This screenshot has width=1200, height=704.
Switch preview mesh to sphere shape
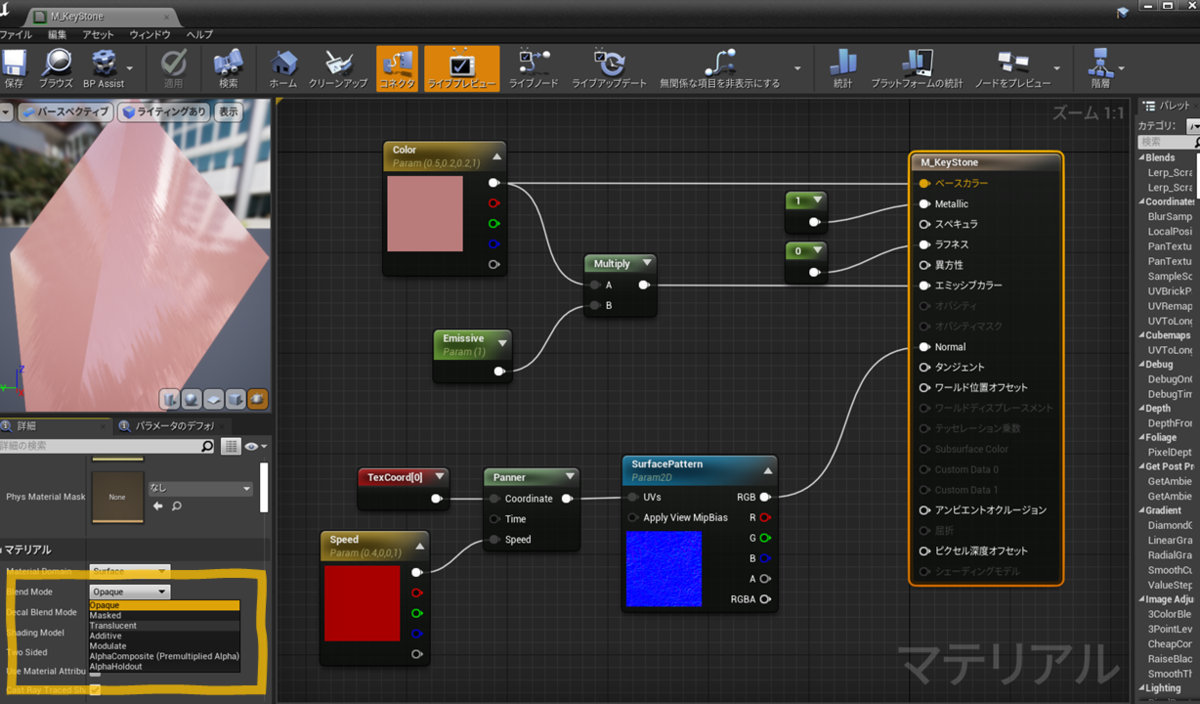[192, 399]
